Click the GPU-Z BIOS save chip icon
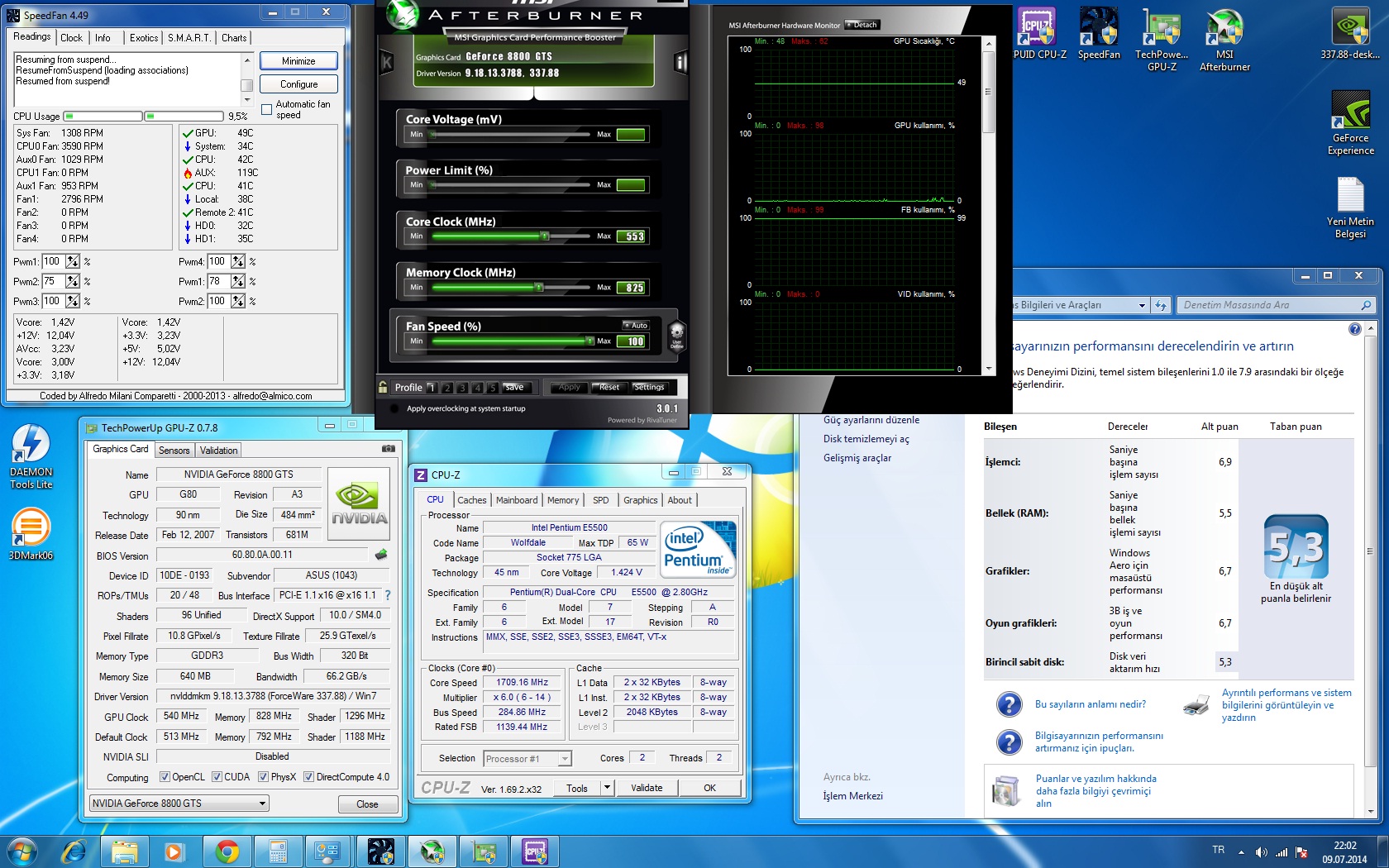 pyautogui.click(x=381, y=555)
